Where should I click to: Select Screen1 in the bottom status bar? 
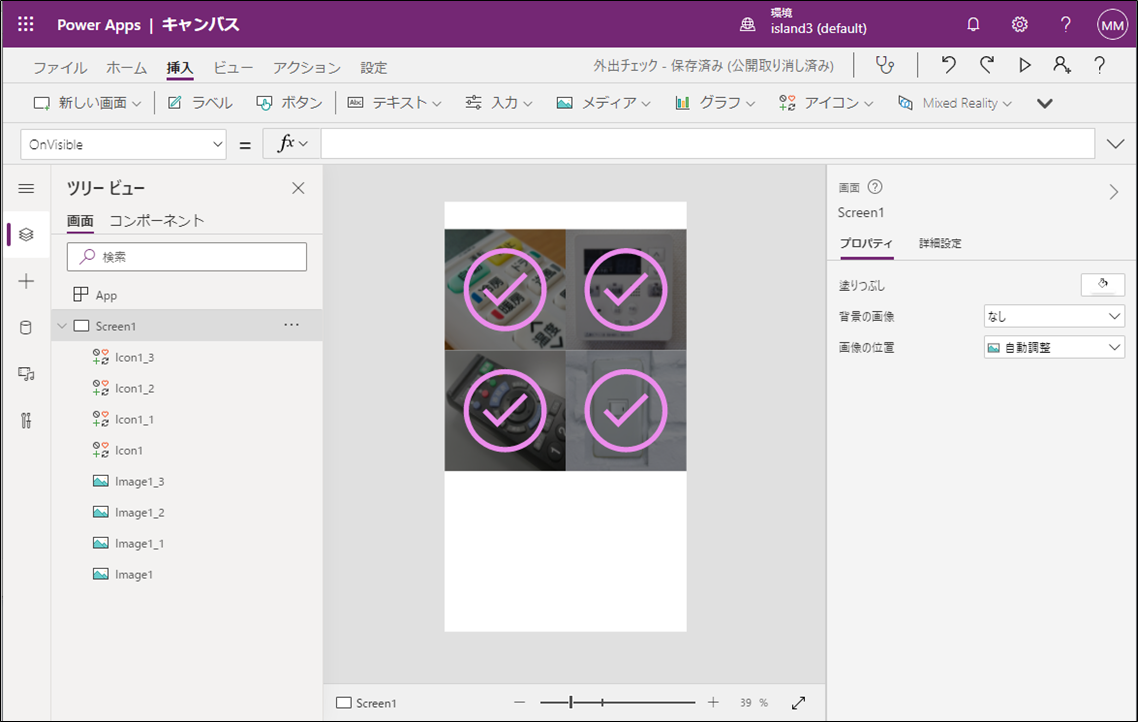click(x=367, y=703)
